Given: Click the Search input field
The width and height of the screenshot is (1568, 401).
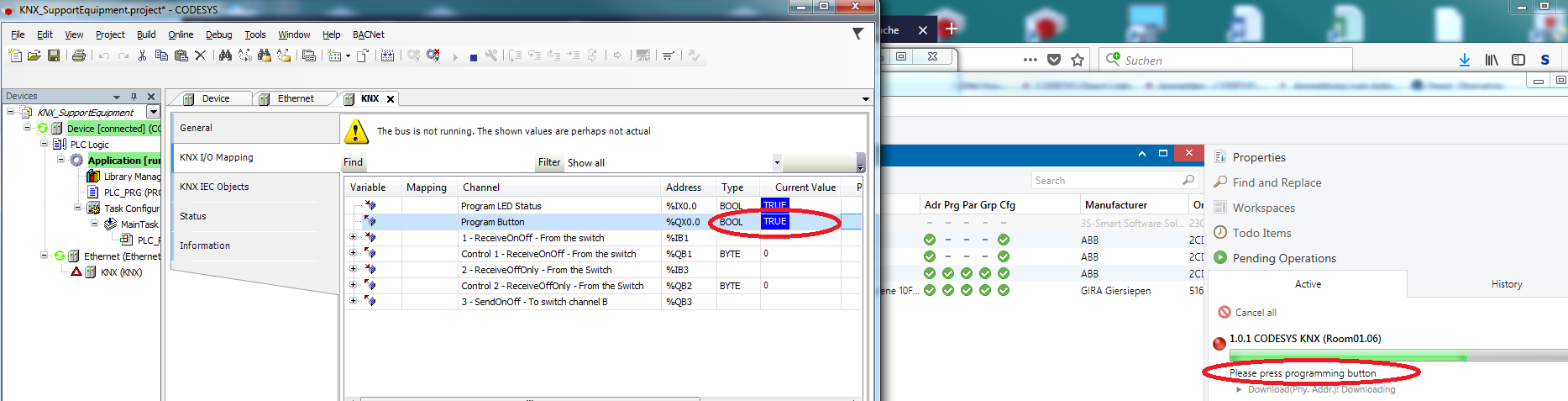Looking at the screenshot, I should 1106,181.
